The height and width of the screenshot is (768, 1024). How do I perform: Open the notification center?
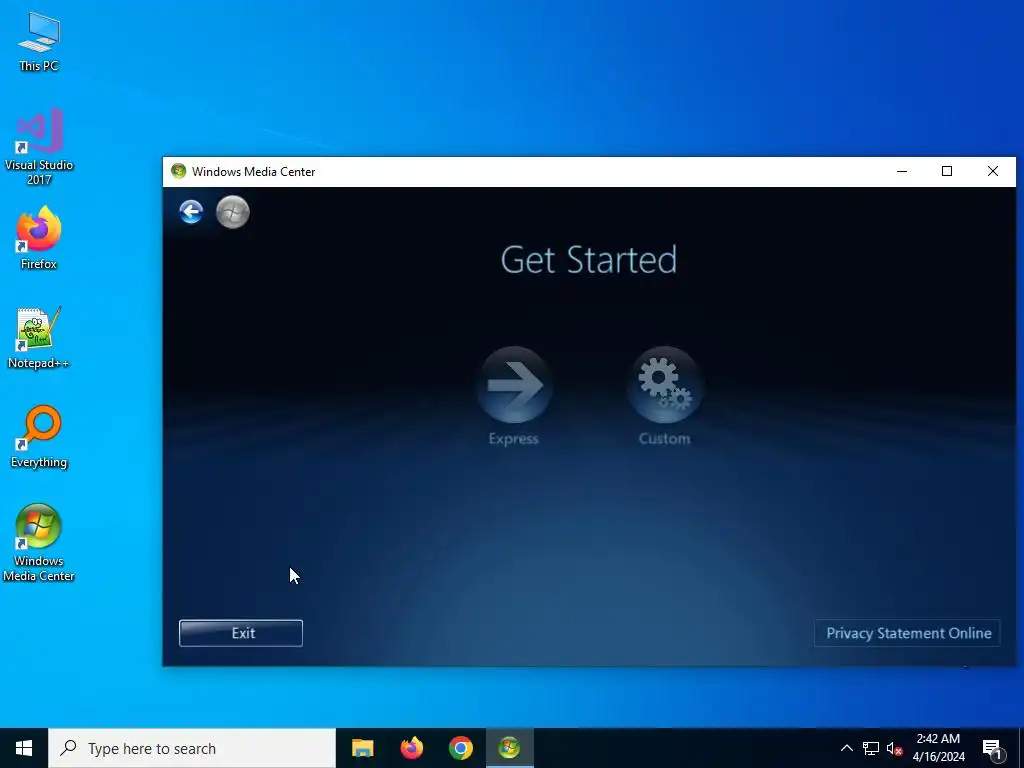click(992, 748)
